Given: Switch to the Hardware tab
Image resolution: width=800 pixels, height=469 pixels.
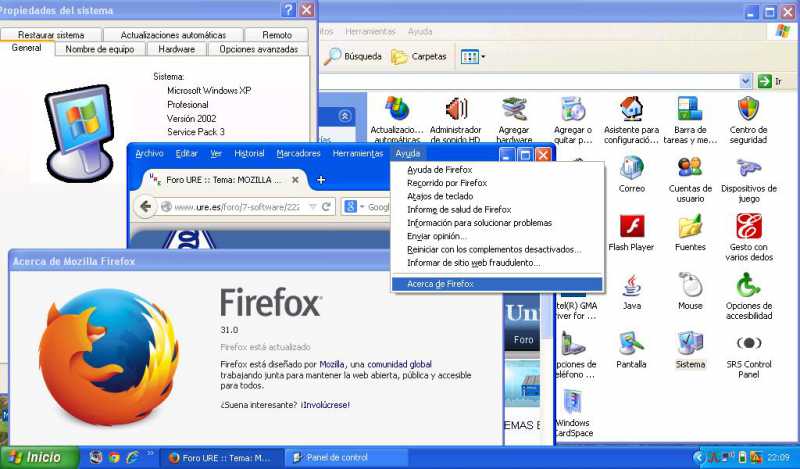Looking at the screenshot, I should click(x=177, y=49).
